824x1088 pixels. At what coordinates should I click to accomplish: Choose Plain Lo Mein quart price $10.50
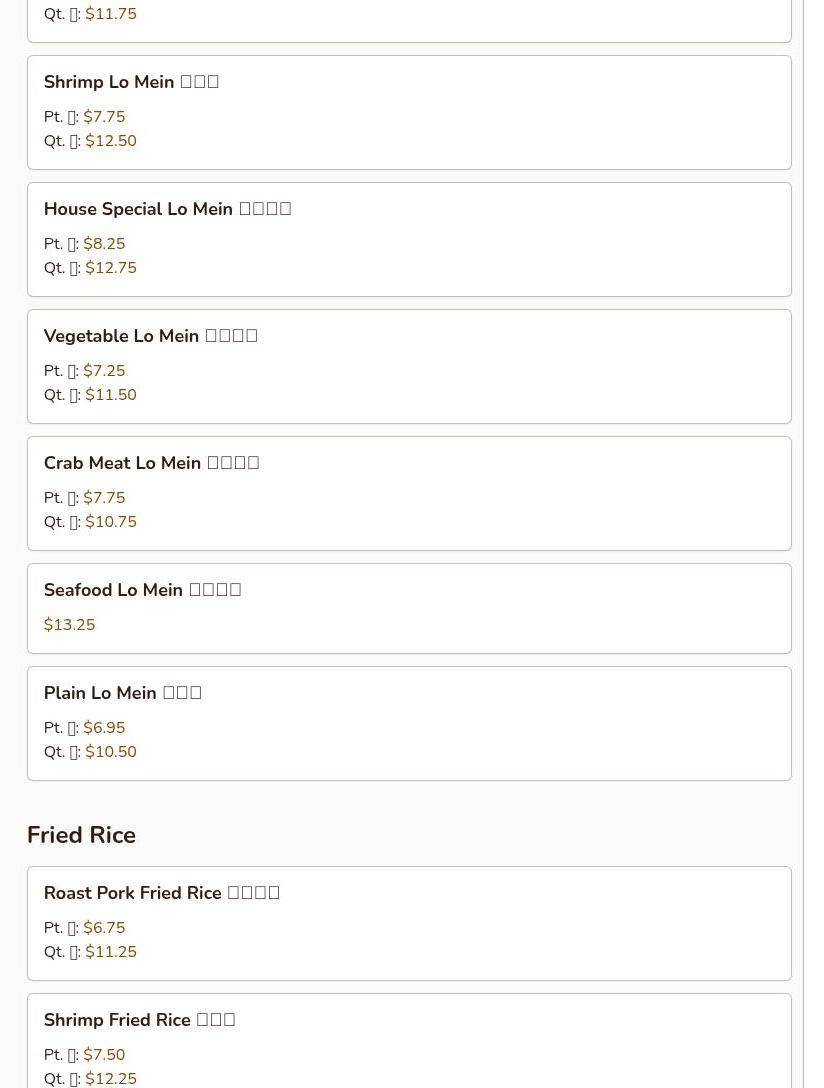111,752
